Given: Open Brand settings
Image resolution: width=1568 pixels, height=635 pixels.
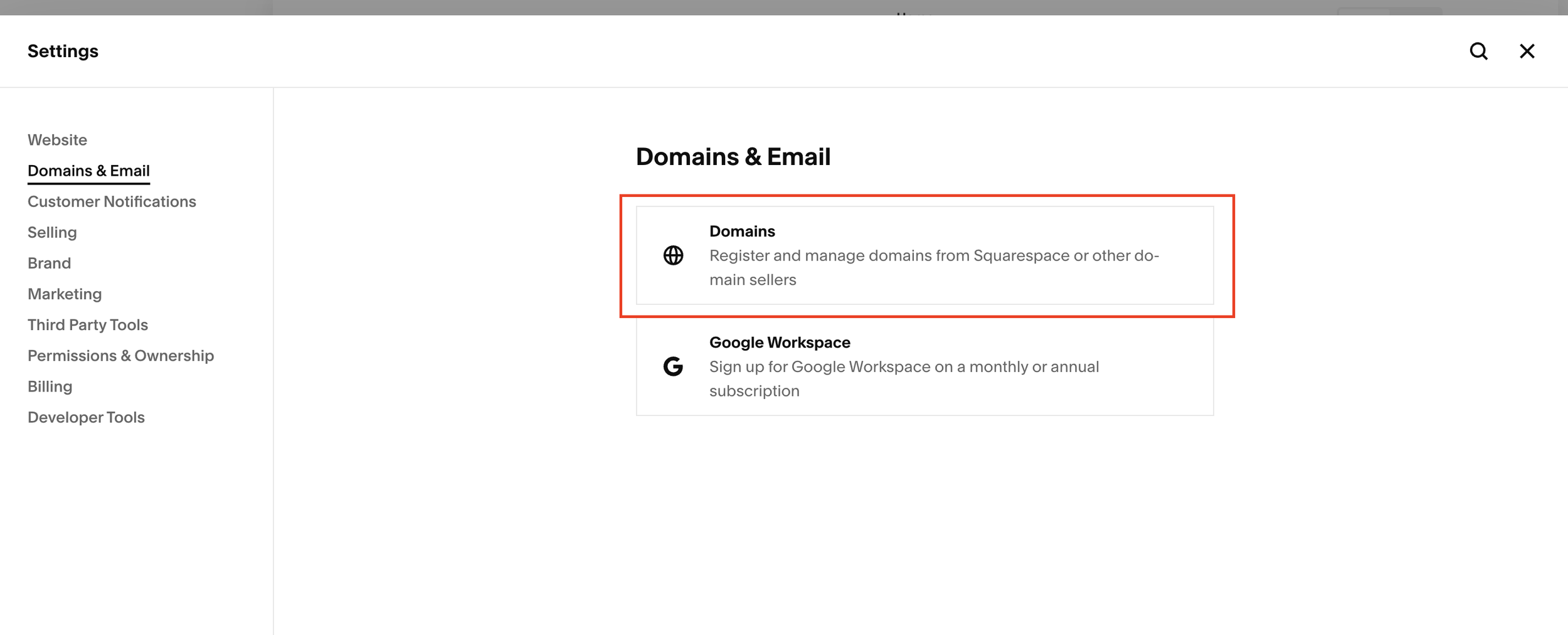Looking at the screenshot, I should click(49, 263).
